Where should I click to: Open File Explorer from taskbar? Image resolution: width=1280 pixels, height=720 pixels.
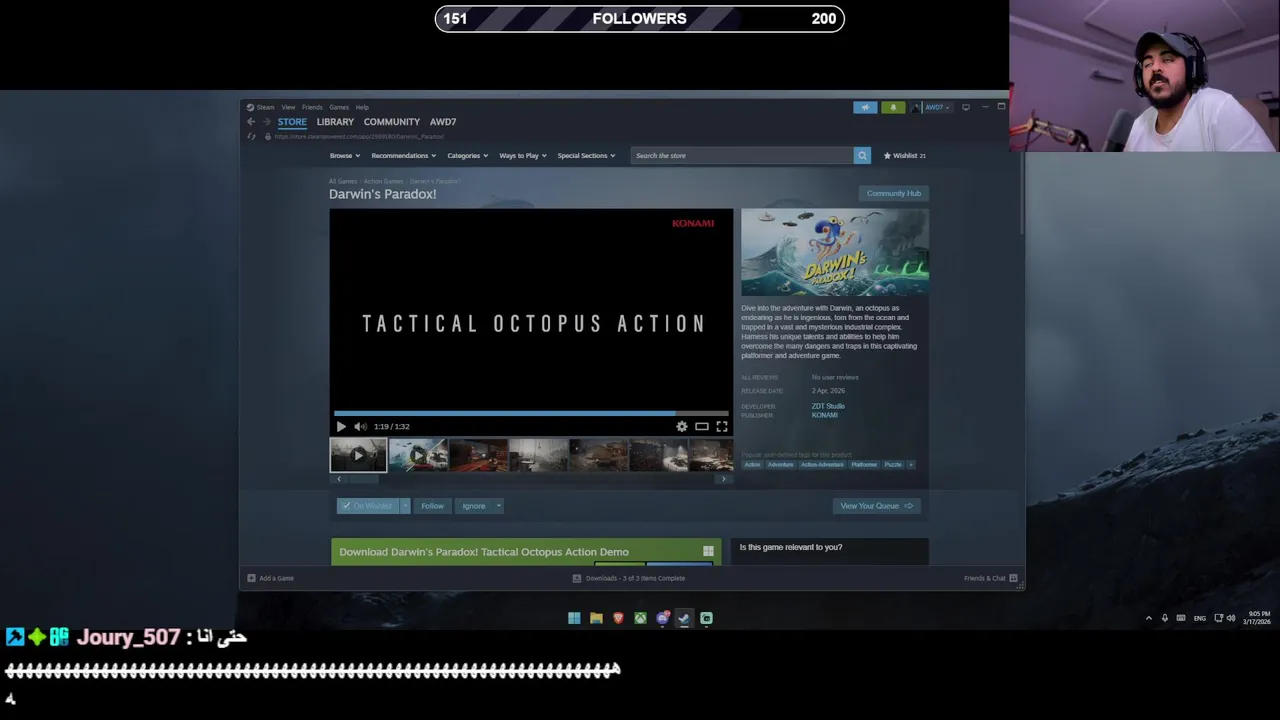(596, 618)
